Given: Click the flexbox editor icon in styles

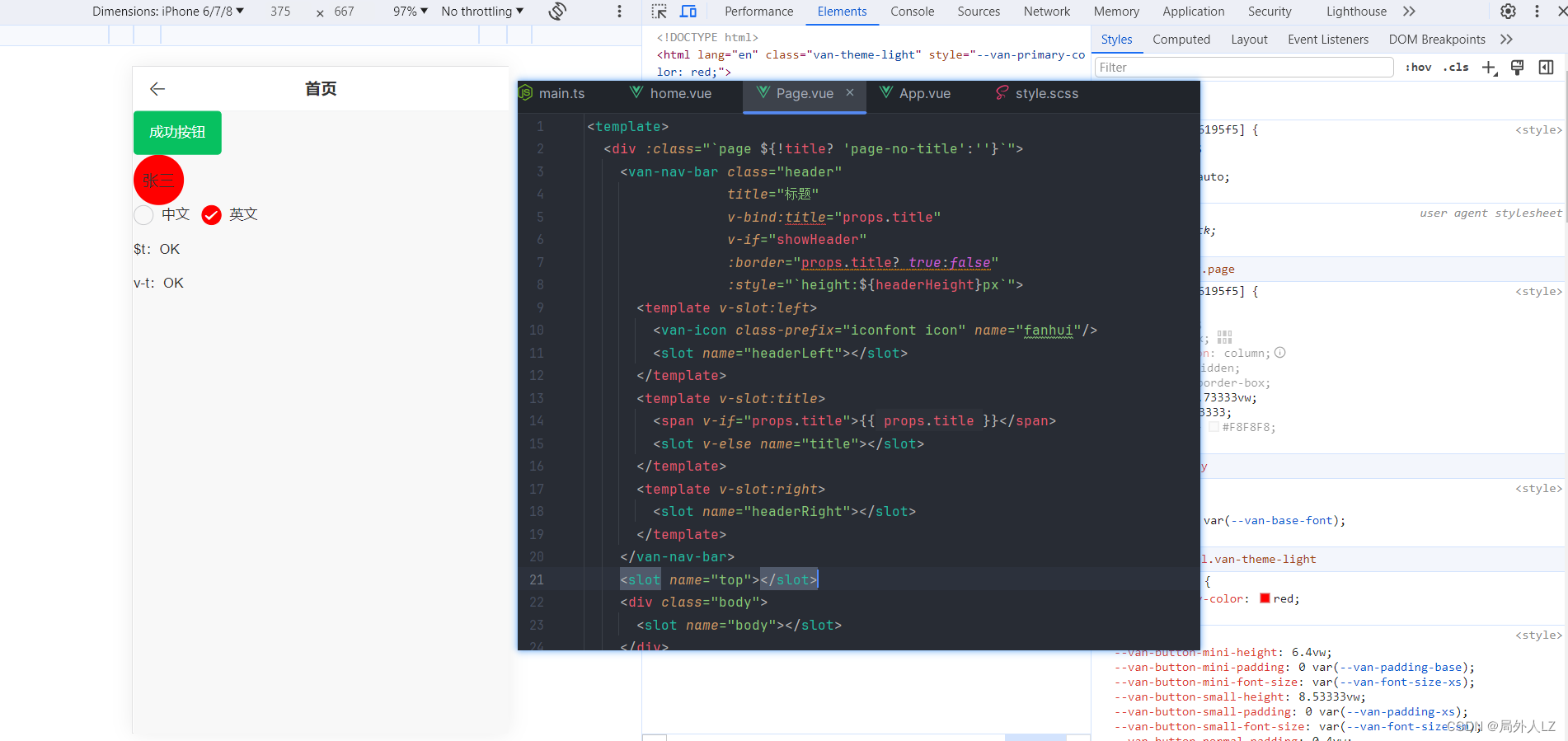Looking at the screenshot, I should pyautogui.click(x=1224, y=337).
